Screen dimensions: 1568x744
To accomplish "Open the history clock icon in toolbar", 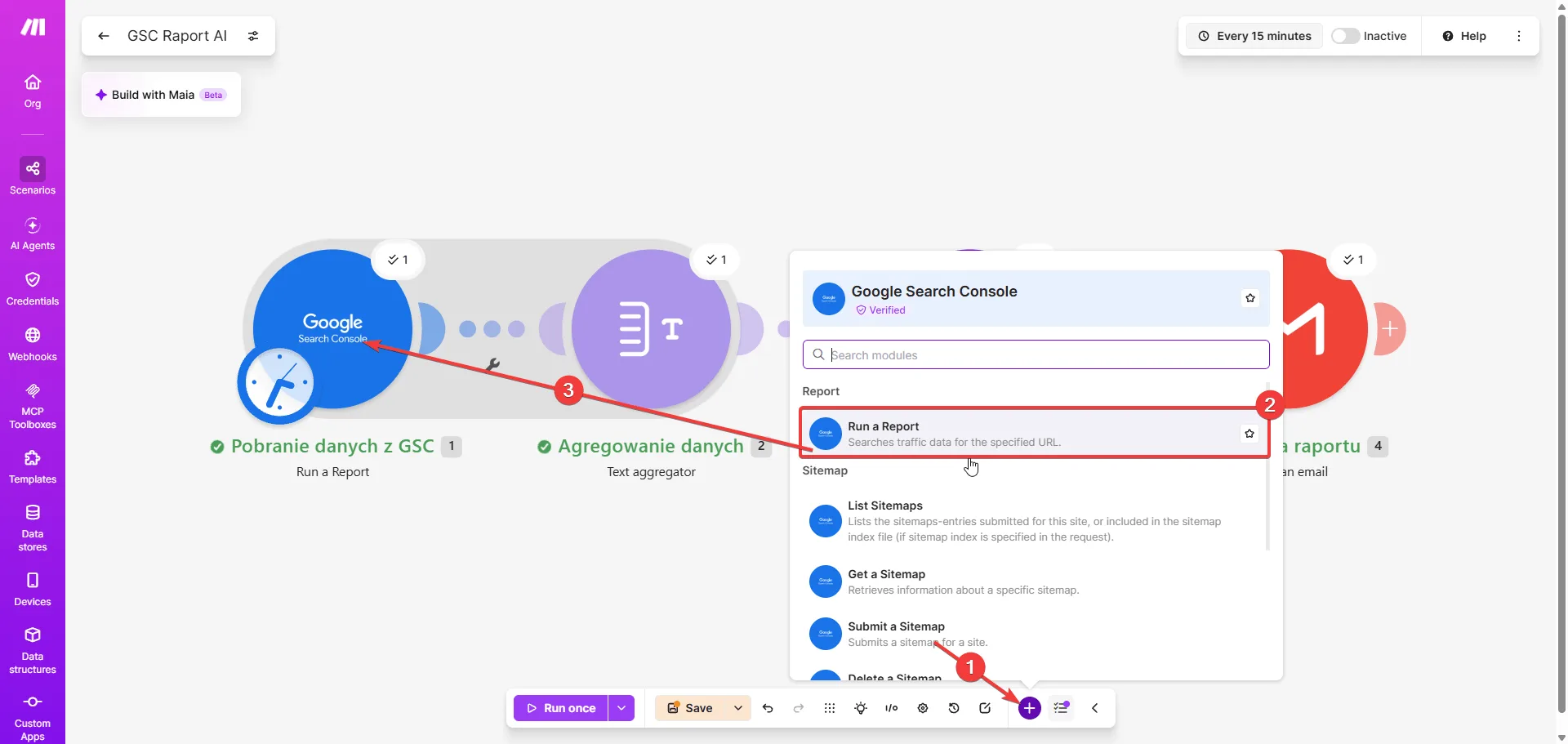I will (954, 708).
